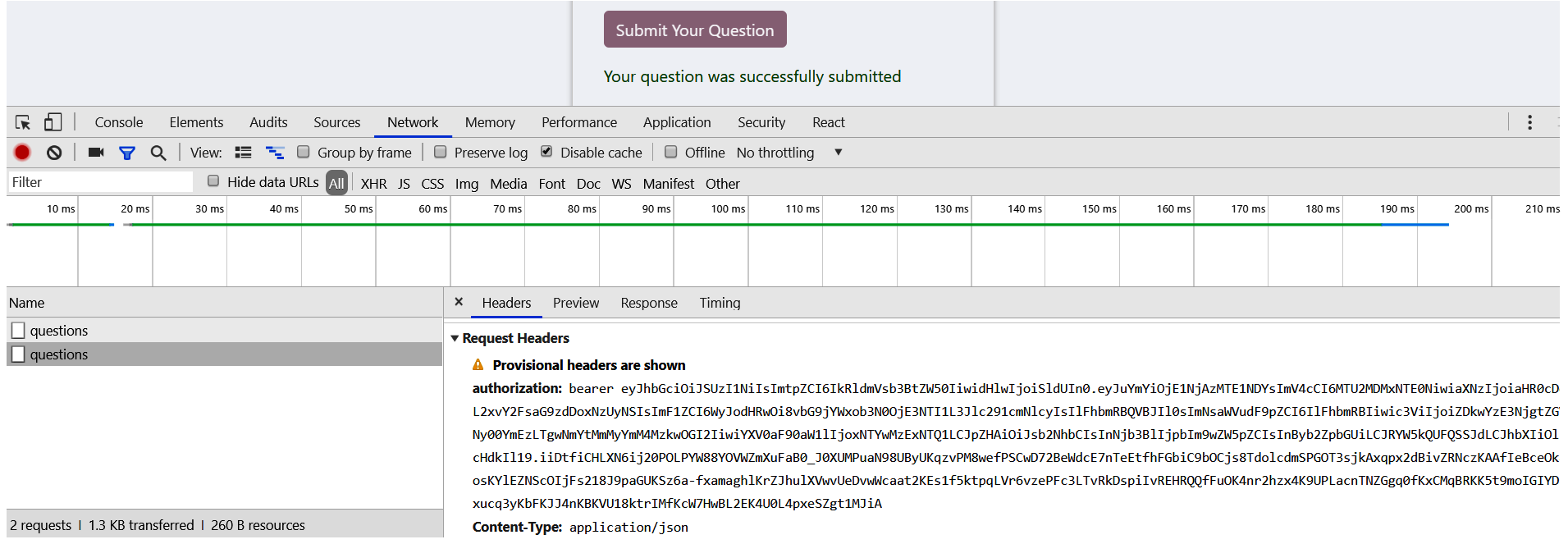Toggle the device toolbar icon
Screen dimensions: 1568x544
(53, 122)
